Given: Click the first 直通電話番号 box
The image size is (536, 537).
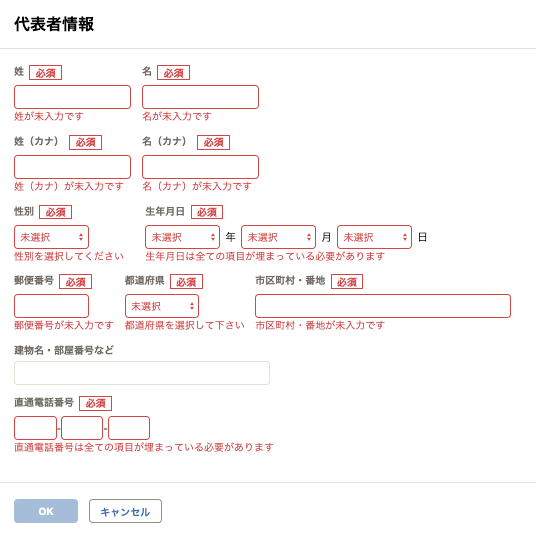Looking at the screenshot, I should tap(35, 428).
